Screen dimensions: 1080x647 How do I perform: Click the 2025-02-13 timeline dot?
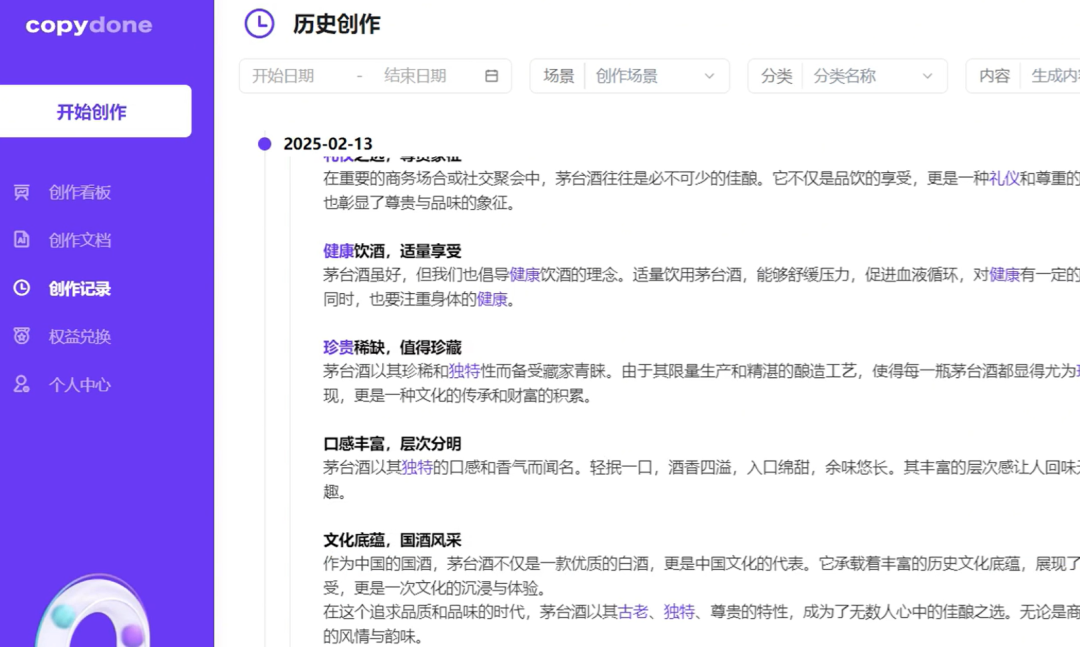[264, 143]
